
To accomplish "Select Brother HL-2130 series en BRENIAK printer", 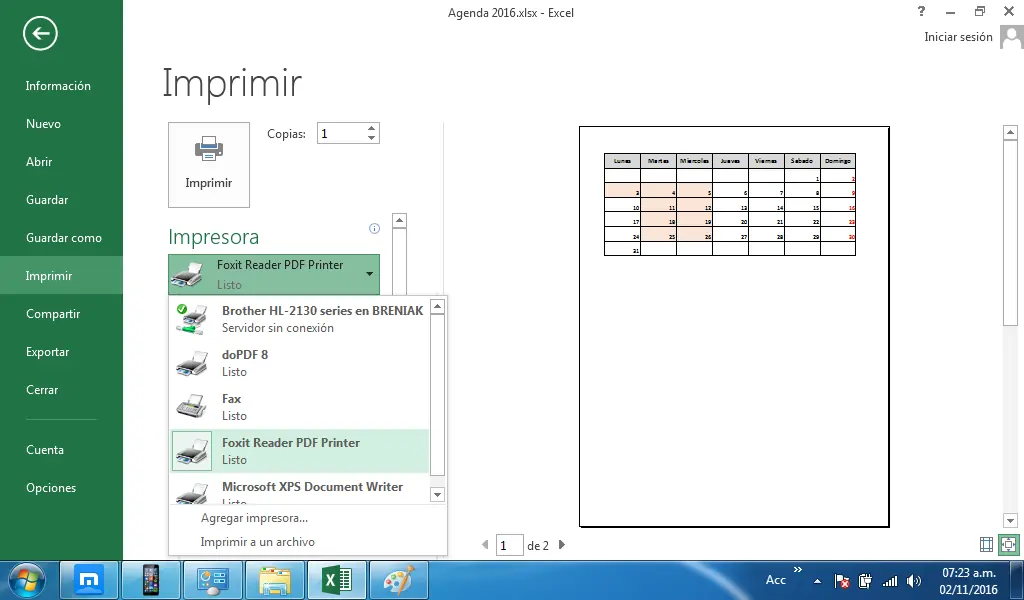I will (x=300, y=319).
